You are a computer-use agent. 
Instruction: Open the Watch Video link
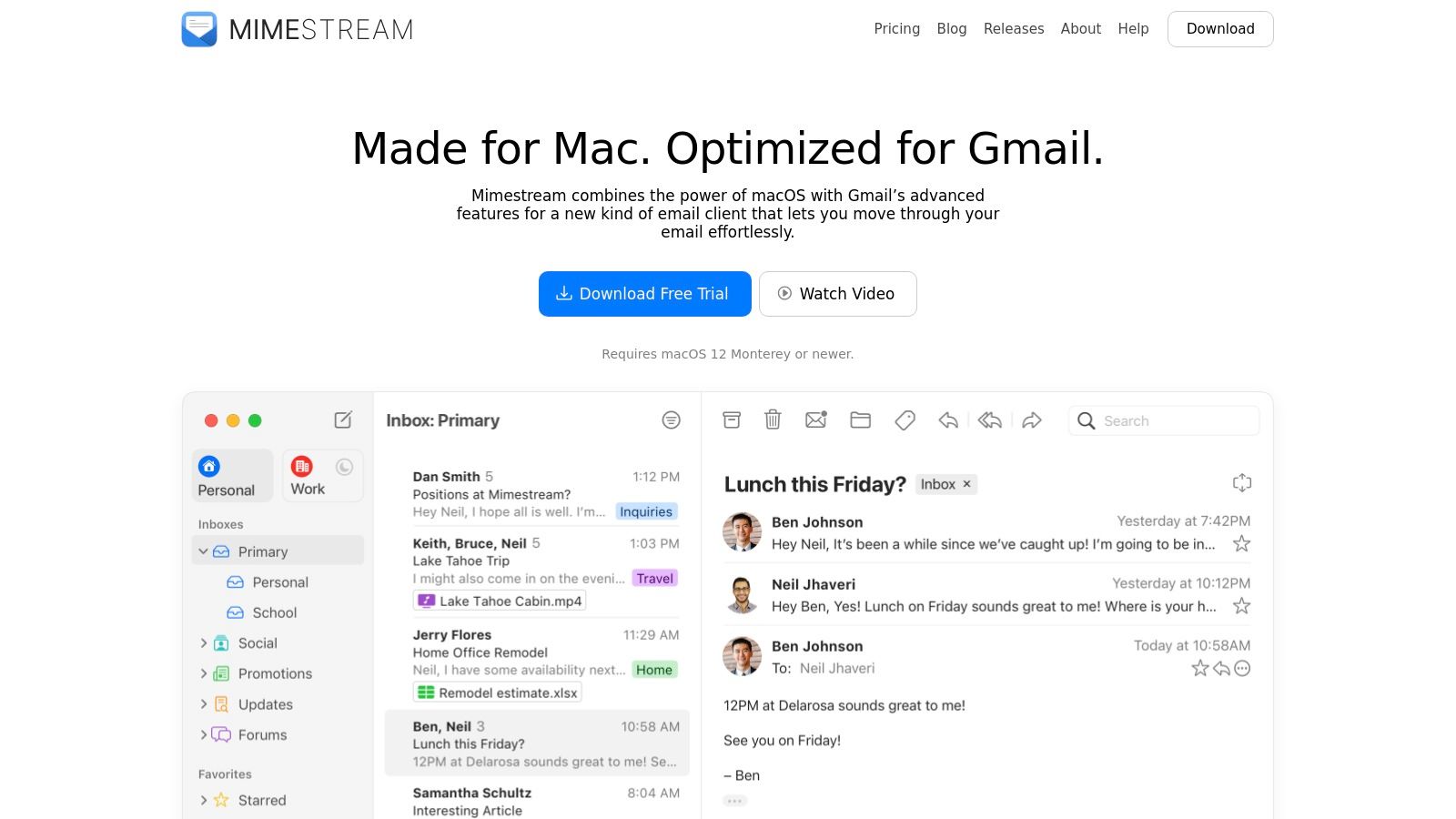coord(837,293)
